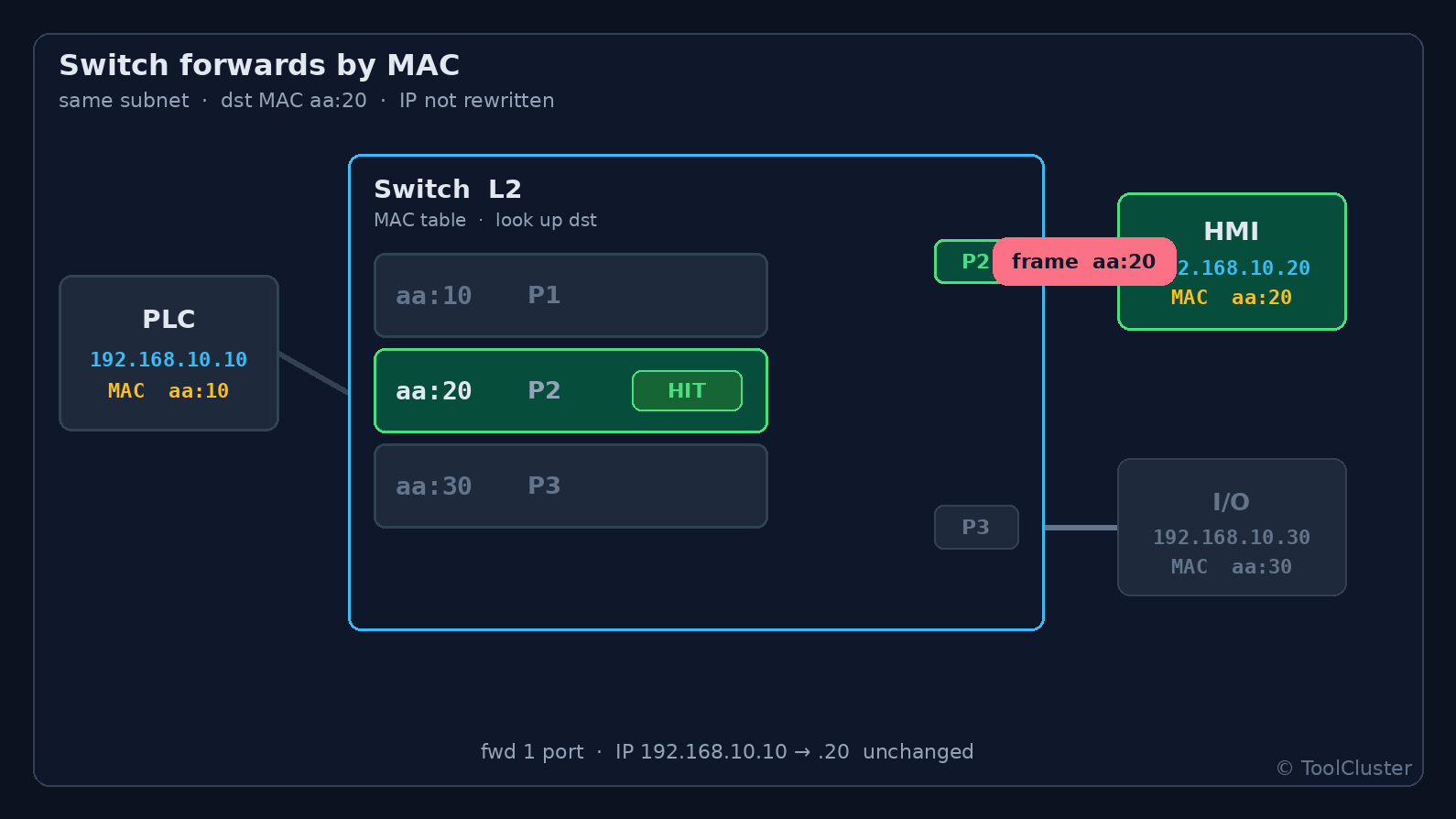Click the PLC IP 192.168.10.10
Screen dimensions: 1456x819
click(168, 359)
